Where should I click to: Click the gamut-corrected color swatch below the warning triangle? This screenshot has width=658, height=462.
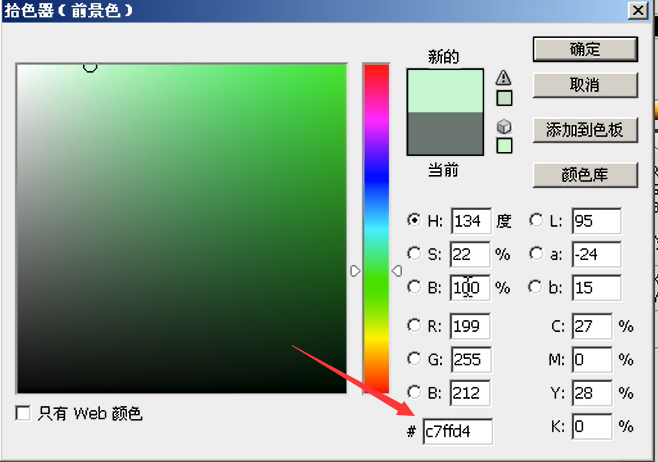pos(504,99)
